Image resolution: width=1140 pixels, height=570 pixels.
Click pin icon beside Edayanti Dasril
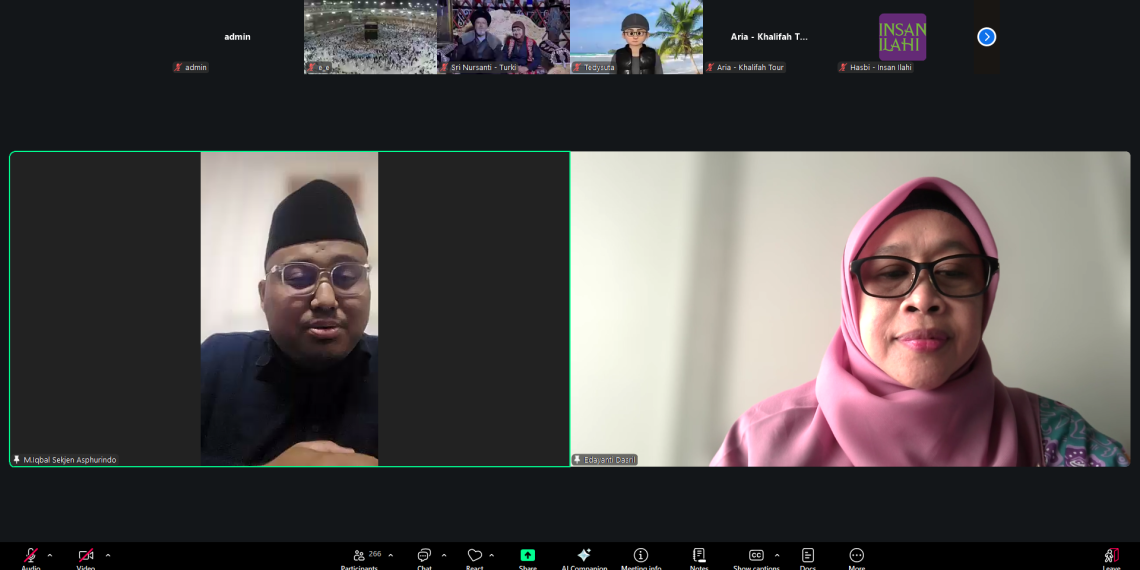pos(577,460)
